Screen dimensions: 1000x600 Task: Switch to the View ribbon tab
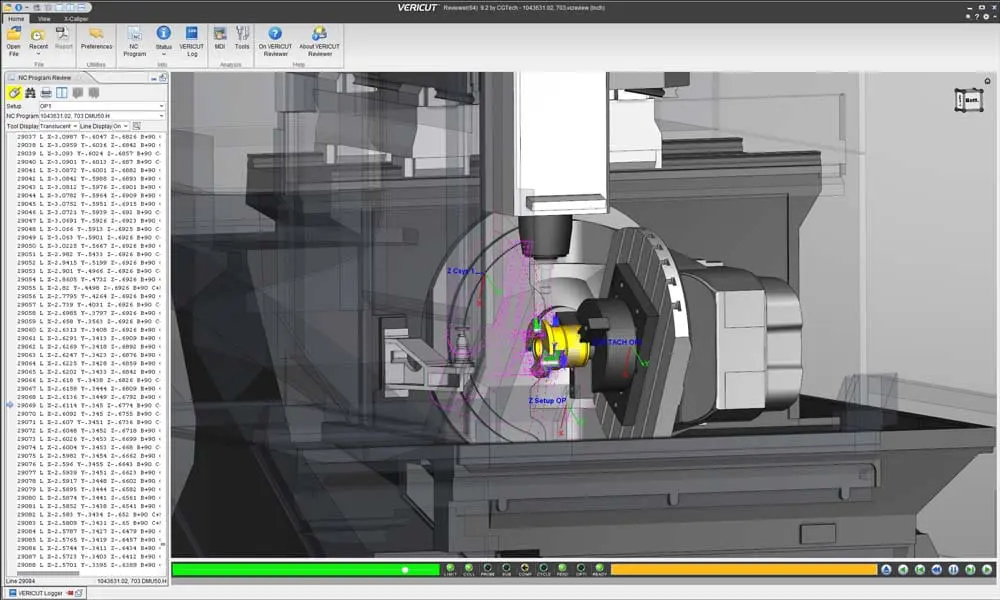point(43,18)
